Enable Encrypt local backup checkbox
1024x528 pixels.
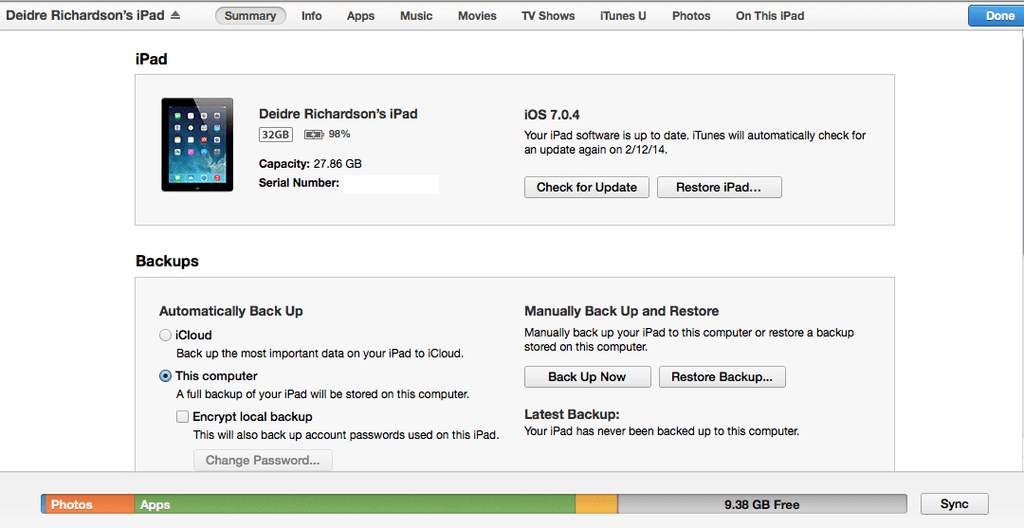click(182, 416)
